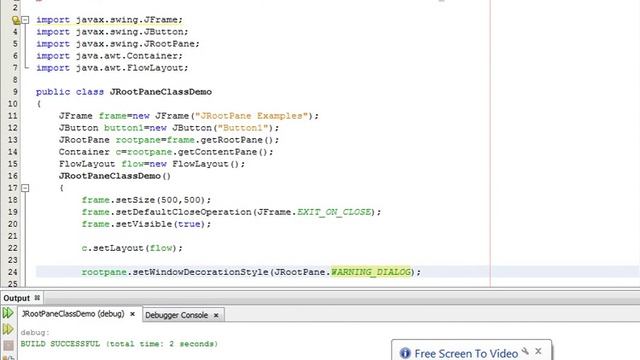Image resolution: width=640 pixels, height=360 pixels.
Task: Close the JRootPaneClassDemo (debug) tab
Action: 132,314
